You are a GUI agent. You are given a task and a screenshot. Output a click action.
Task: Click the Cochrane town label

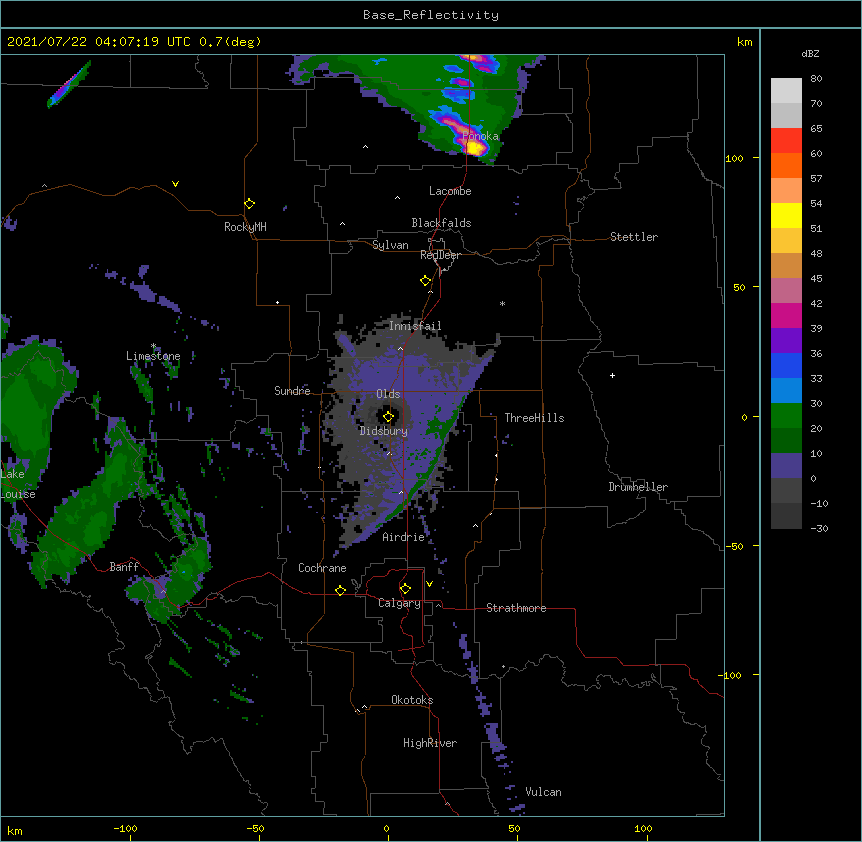point(322,568)
